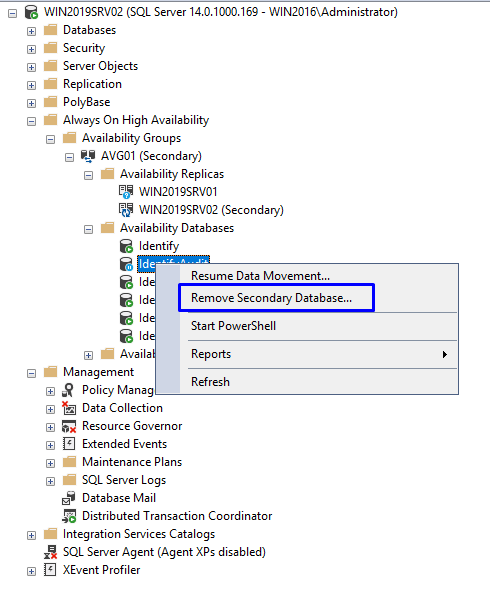Expand the Data Collection node
This screenshot has height=596, width=490.
click(51, 409)
